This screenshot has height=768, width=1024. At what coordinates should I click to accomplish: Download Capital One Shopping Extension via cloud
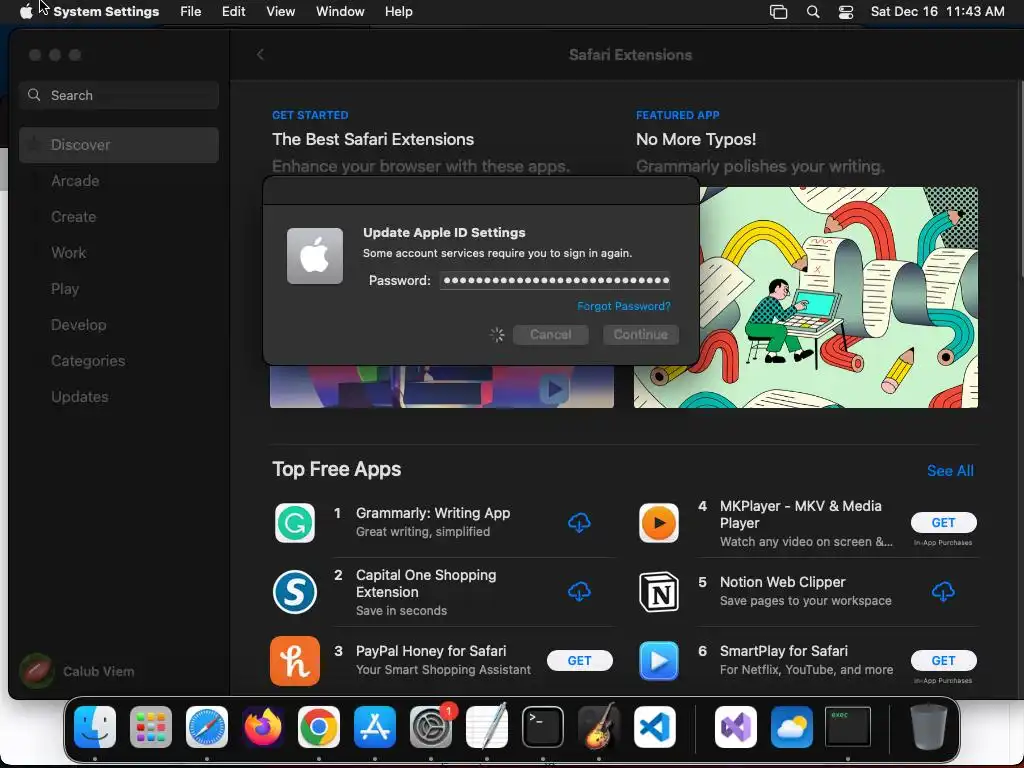coord(579,592)
